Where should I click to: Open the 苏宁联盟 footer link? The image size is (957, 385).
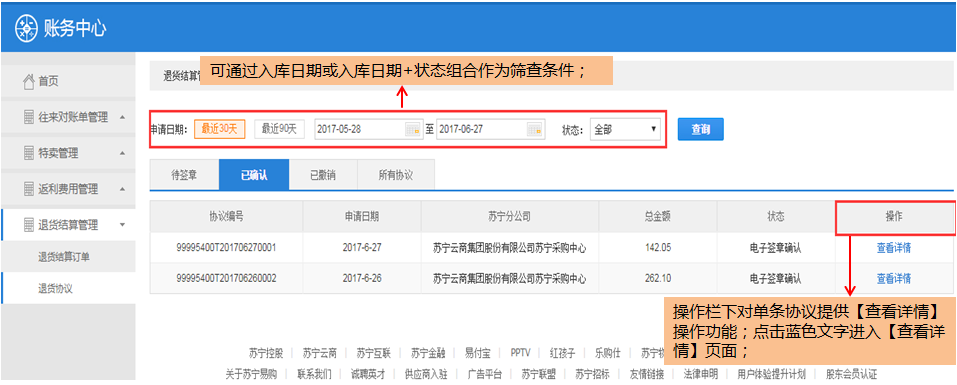(x=539, y=374)
